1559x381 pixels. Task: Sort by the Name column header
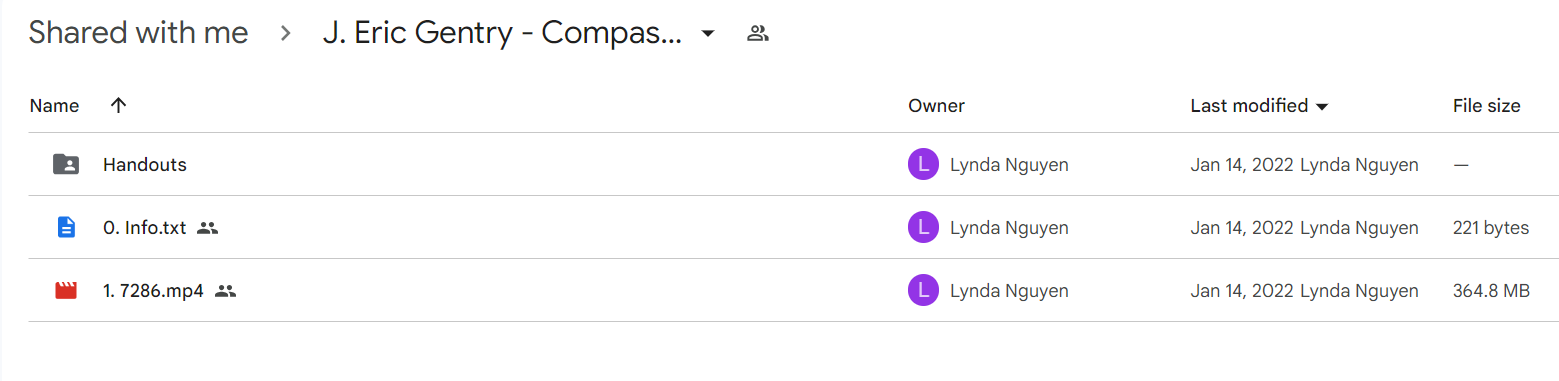click(54, 105)
